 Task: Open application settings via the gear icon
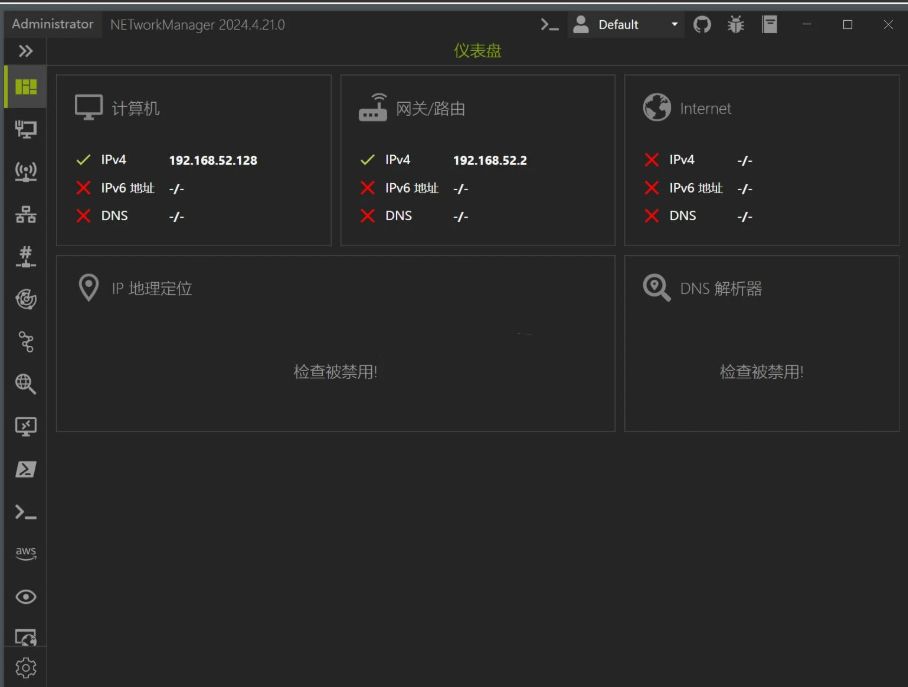click(x=25, y=667)
